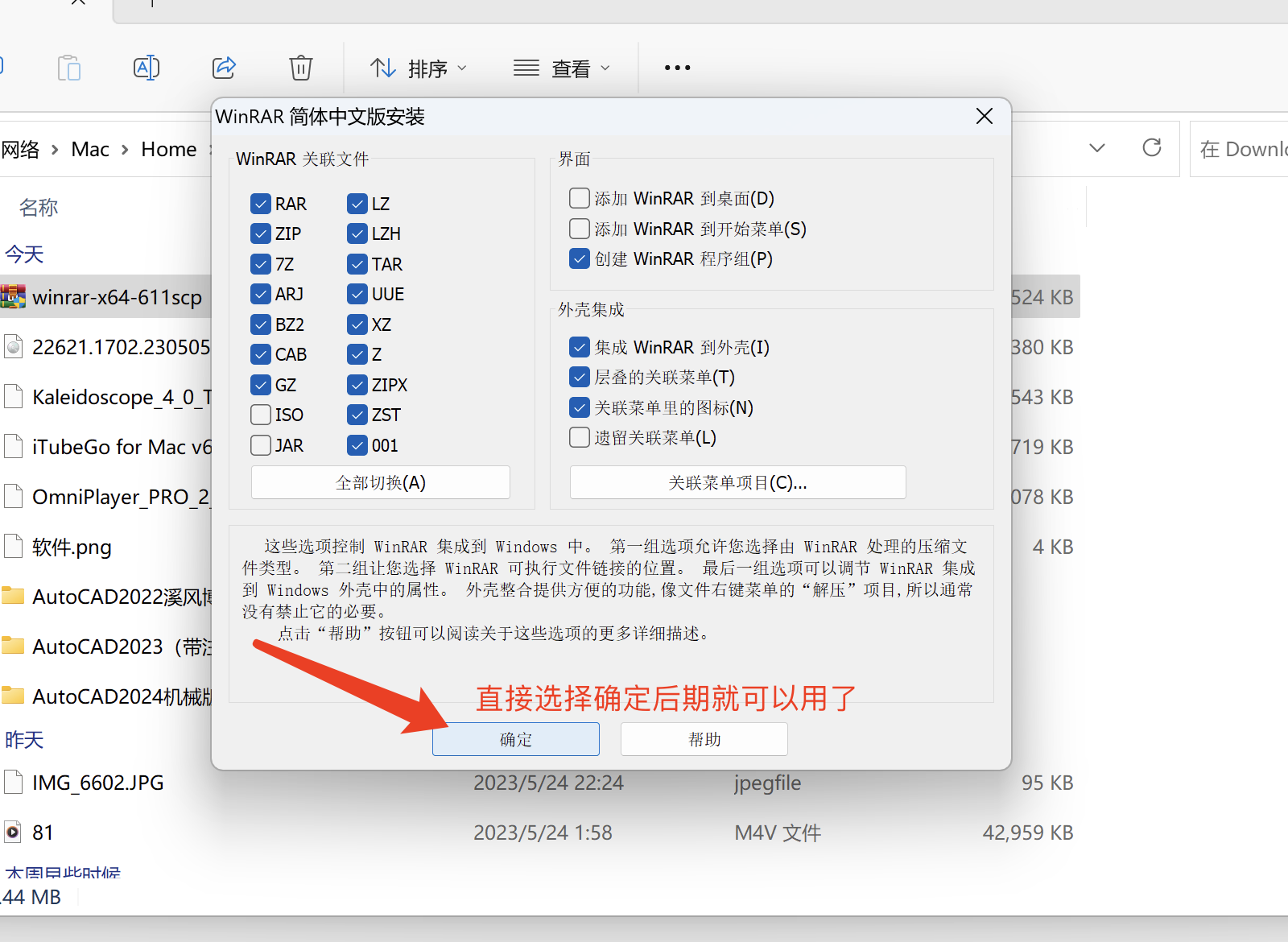Click the paste icon in Explorer toolbar
Screen dimensions: 1288x942
[69, 68]
